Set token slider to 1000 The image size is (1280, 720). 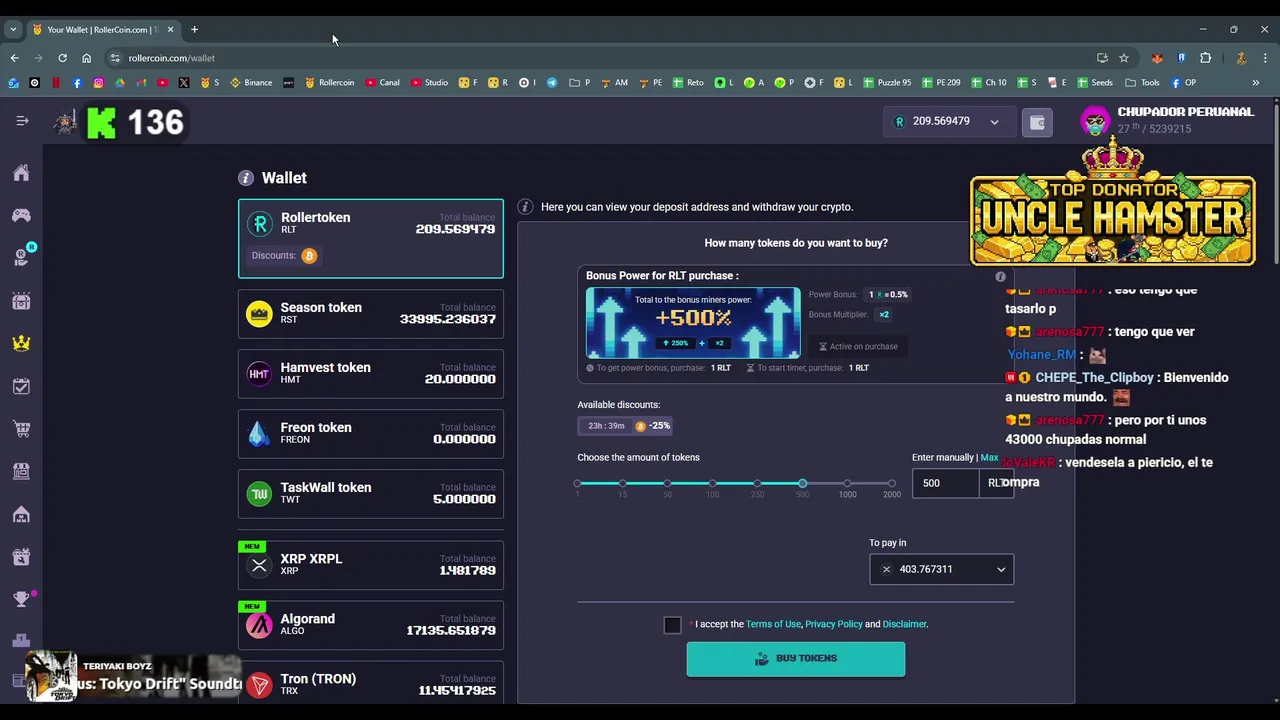tap(847, 484)
